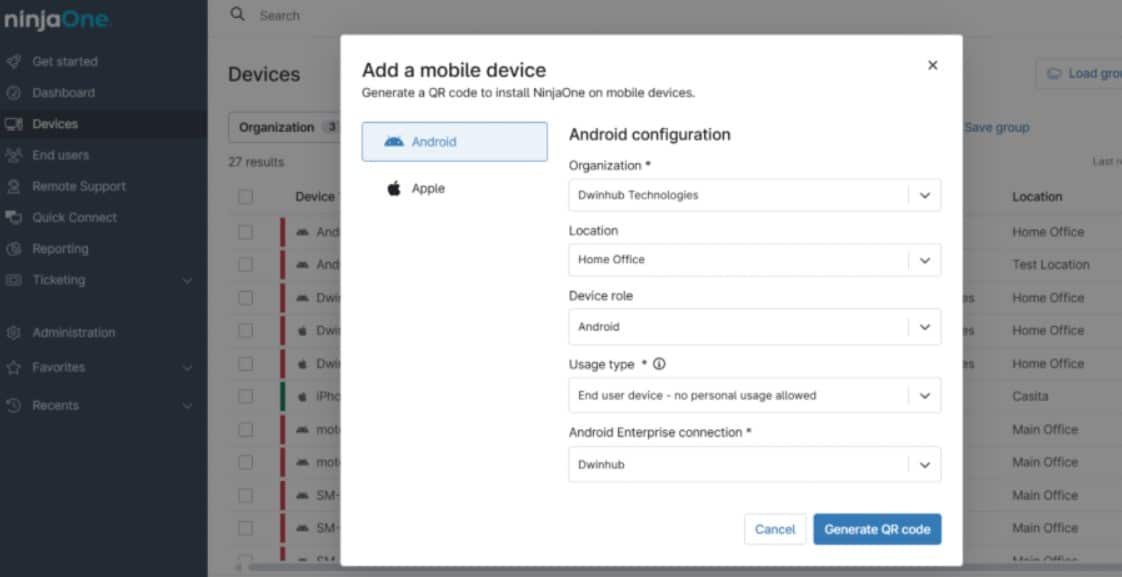1122x577 pixels.
Task: Close the Add a mobile device dialog
Action: (x=932, y=65)
